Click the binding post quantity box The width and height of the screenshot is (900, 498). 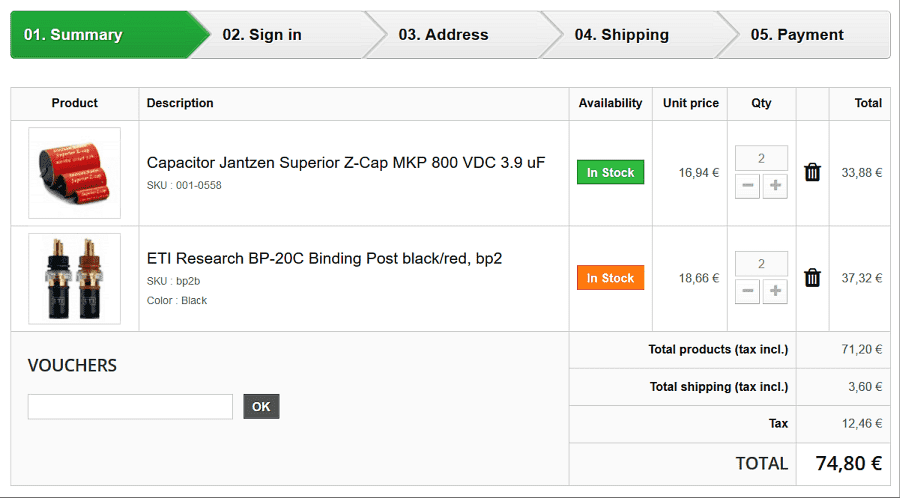pyautogui.click(x=761, y=264)
